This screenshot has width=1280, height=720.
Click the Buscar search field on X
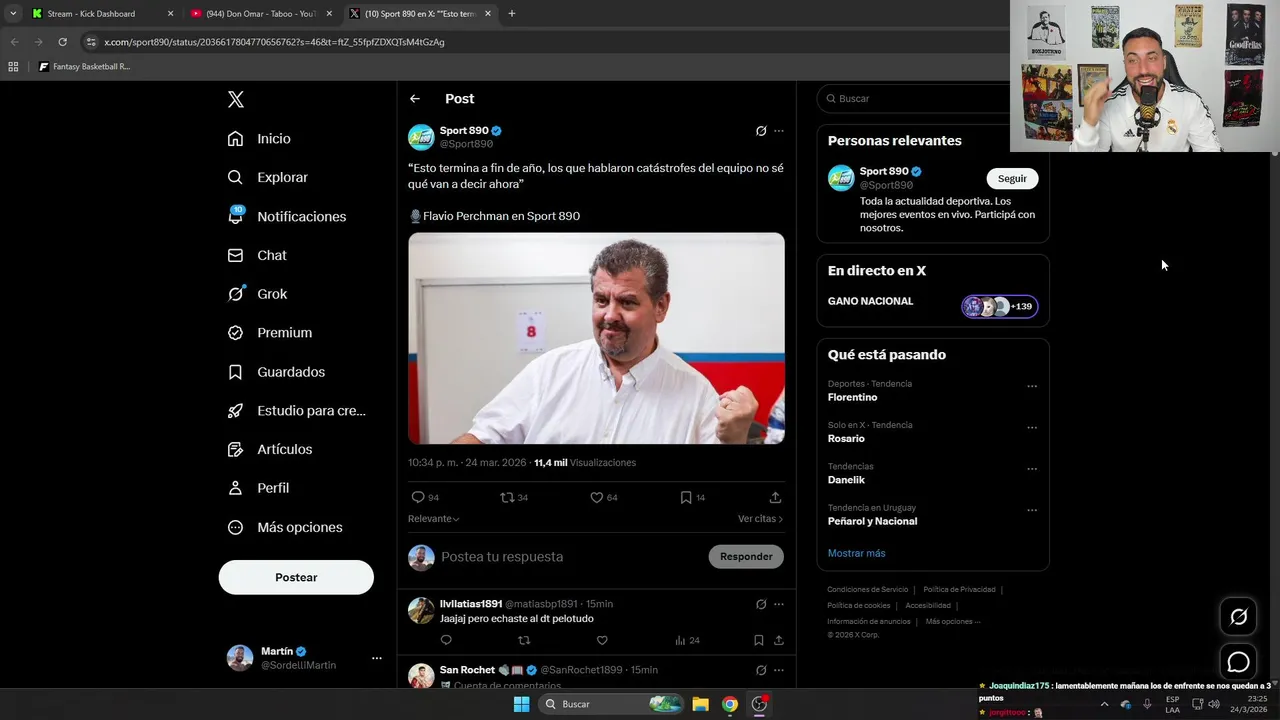pos(915,99)
